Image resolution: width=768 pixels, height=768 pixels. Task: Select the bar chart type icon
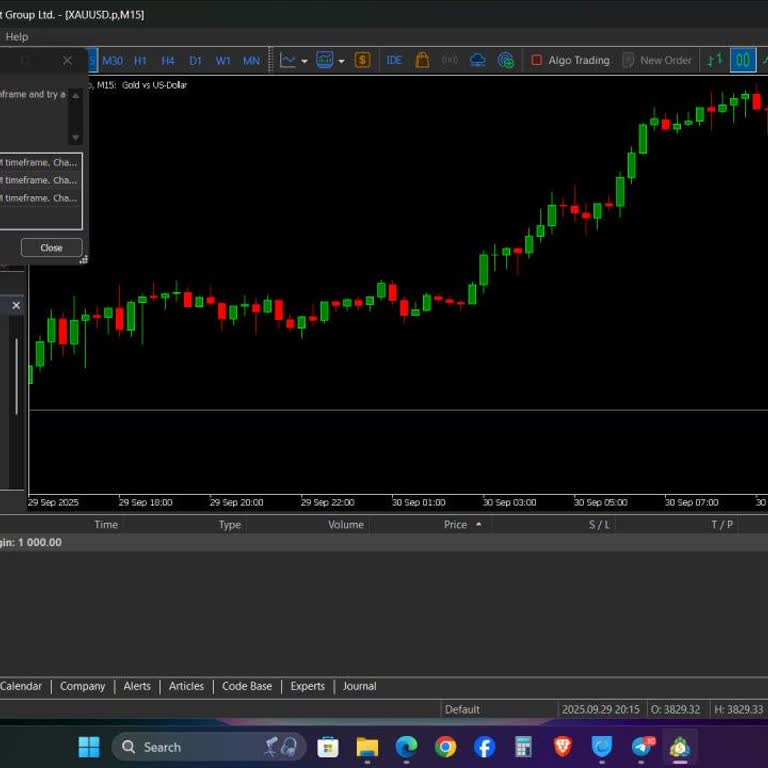715,60
